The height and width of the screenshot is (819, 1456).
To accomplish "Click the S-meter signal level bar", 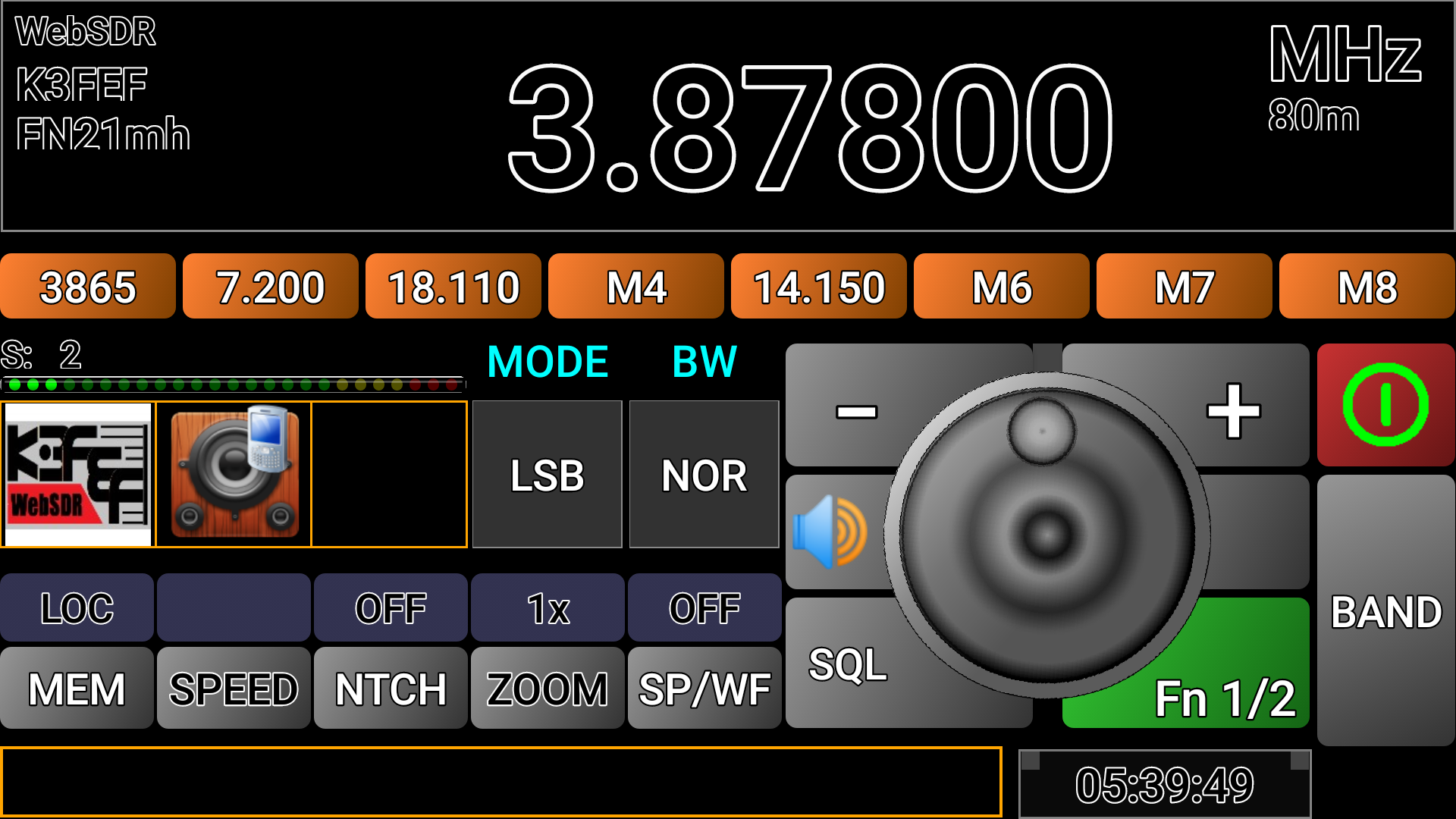I will tap(233, 384).
